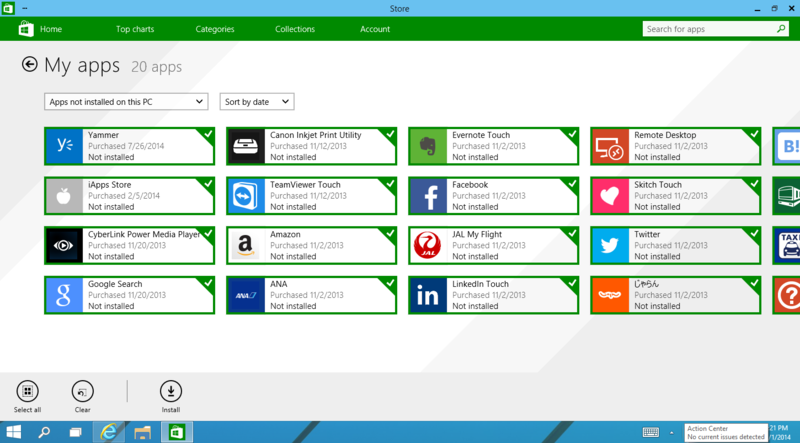The width and height of the screenshot is (800, 443).
Task: Go to the Home tab
Action: point(51,29)
